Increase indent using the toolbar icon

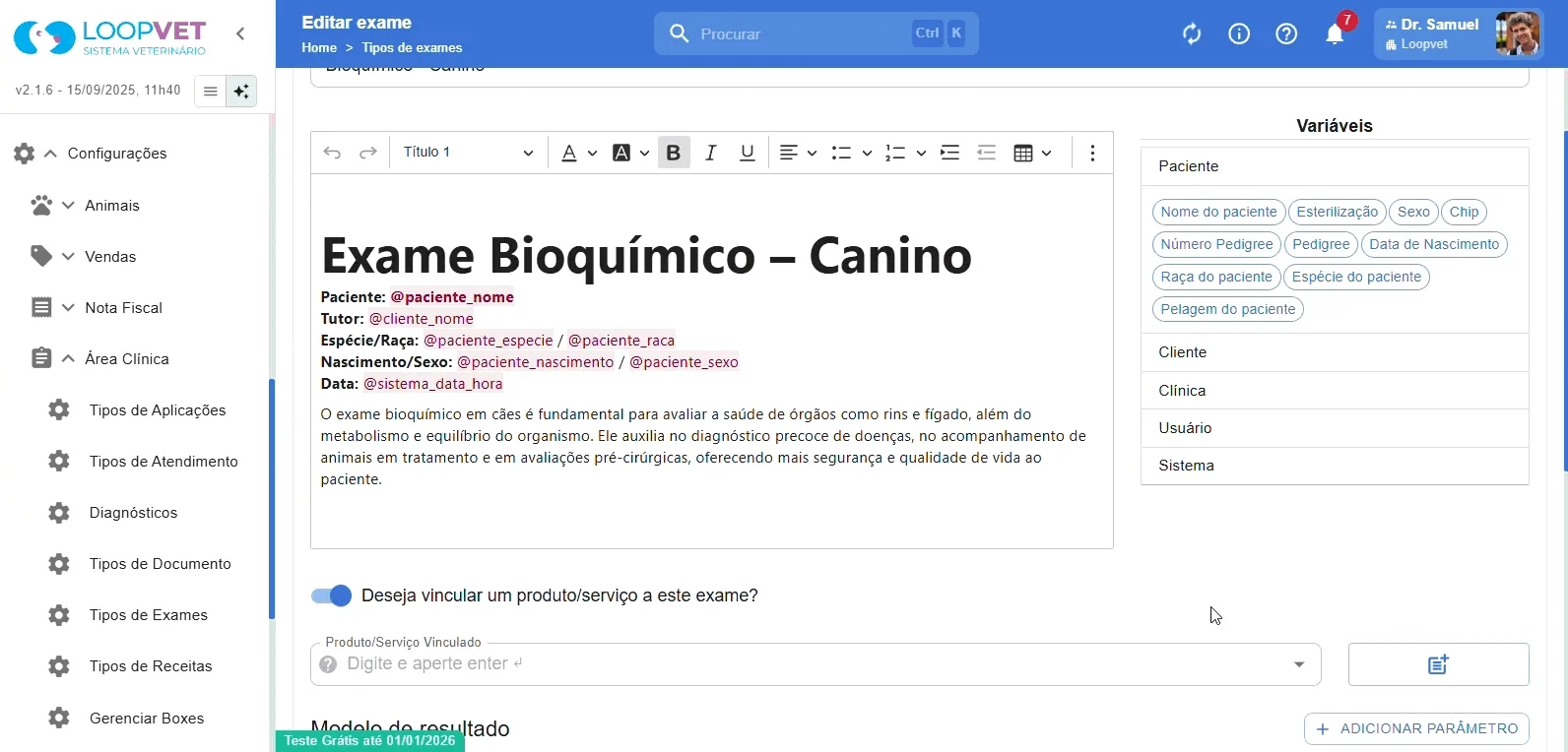point(949,153)
